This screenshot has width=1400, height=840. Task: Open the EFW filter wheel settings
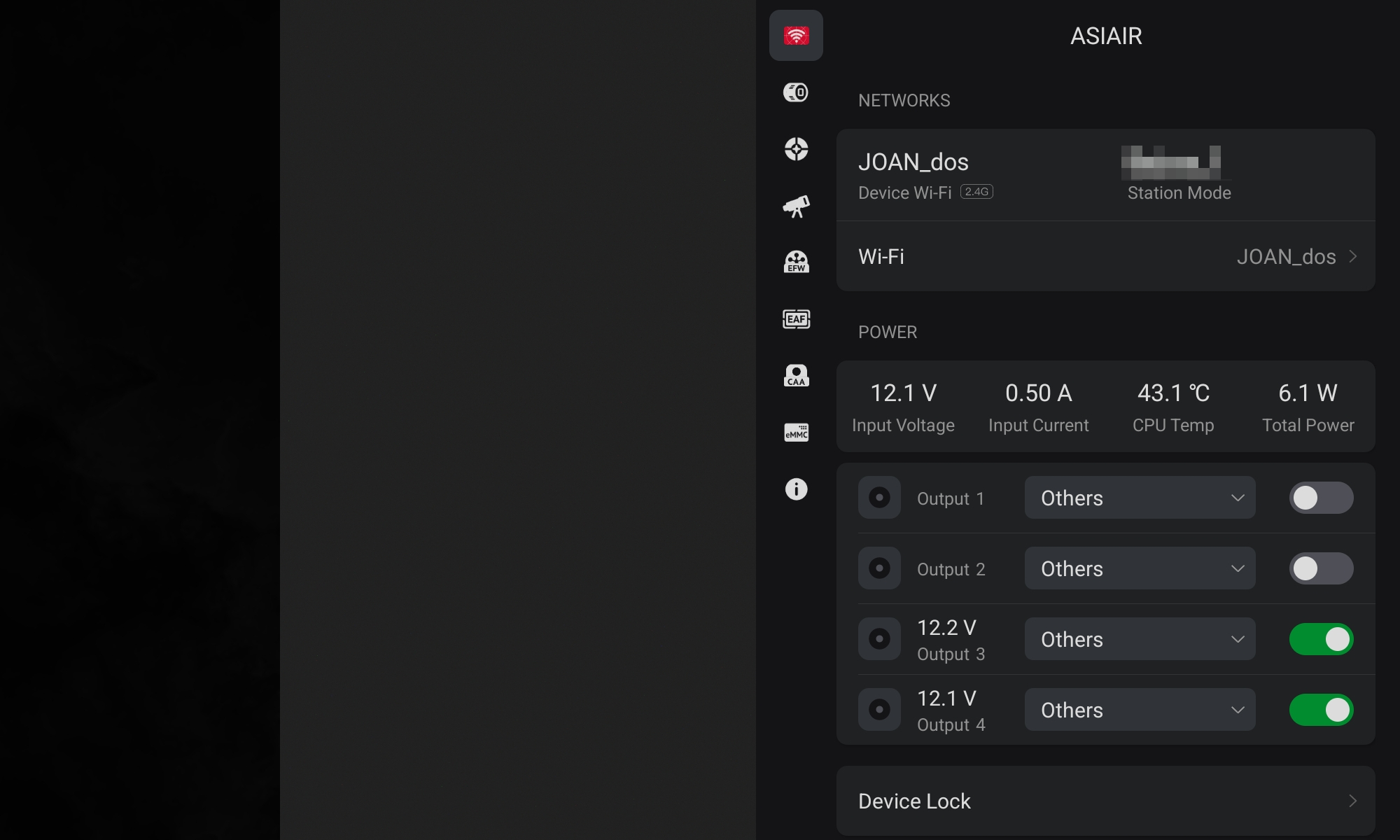tap(796, 262)
